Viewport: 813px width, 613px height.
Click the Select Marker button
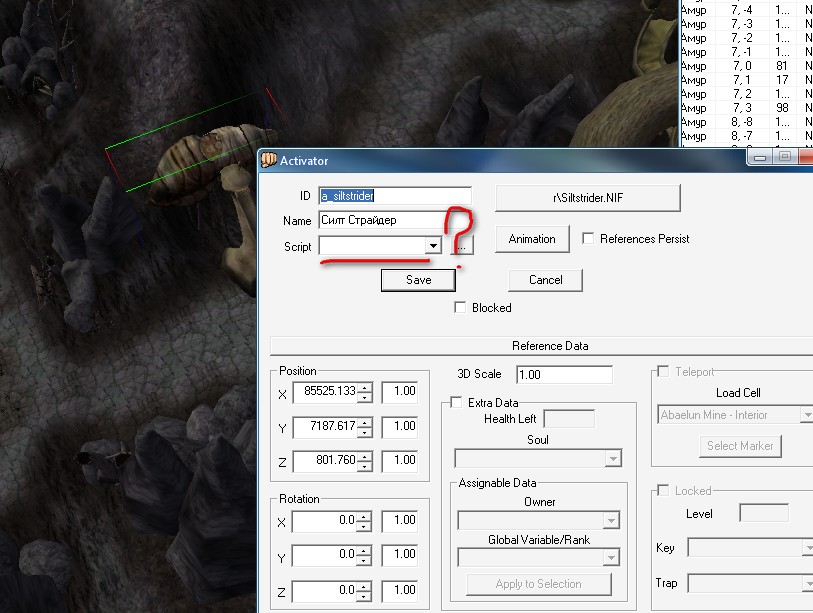(x=740, y=446)
